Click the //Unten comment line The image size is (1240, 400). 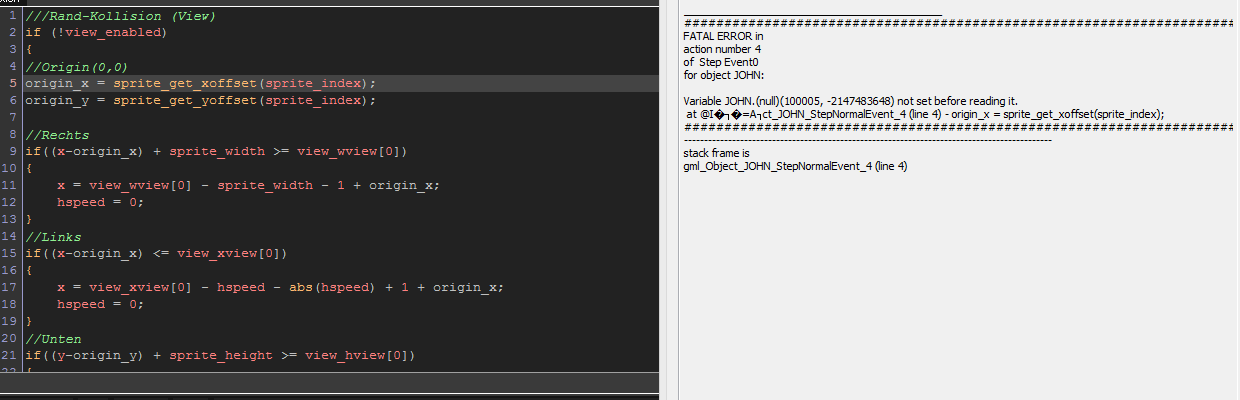click(53, 339)
